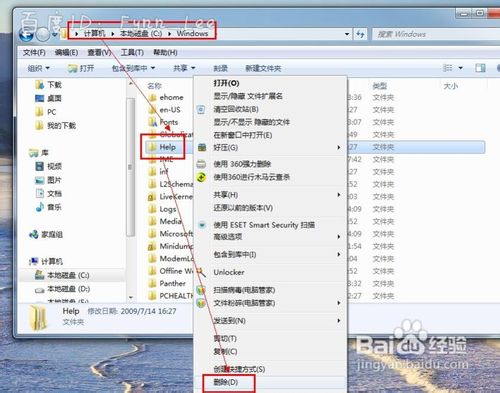Viewport: 500px width, 393px height.
Task: Click the Forward navigation arrow button
Action: coord(43,35)
